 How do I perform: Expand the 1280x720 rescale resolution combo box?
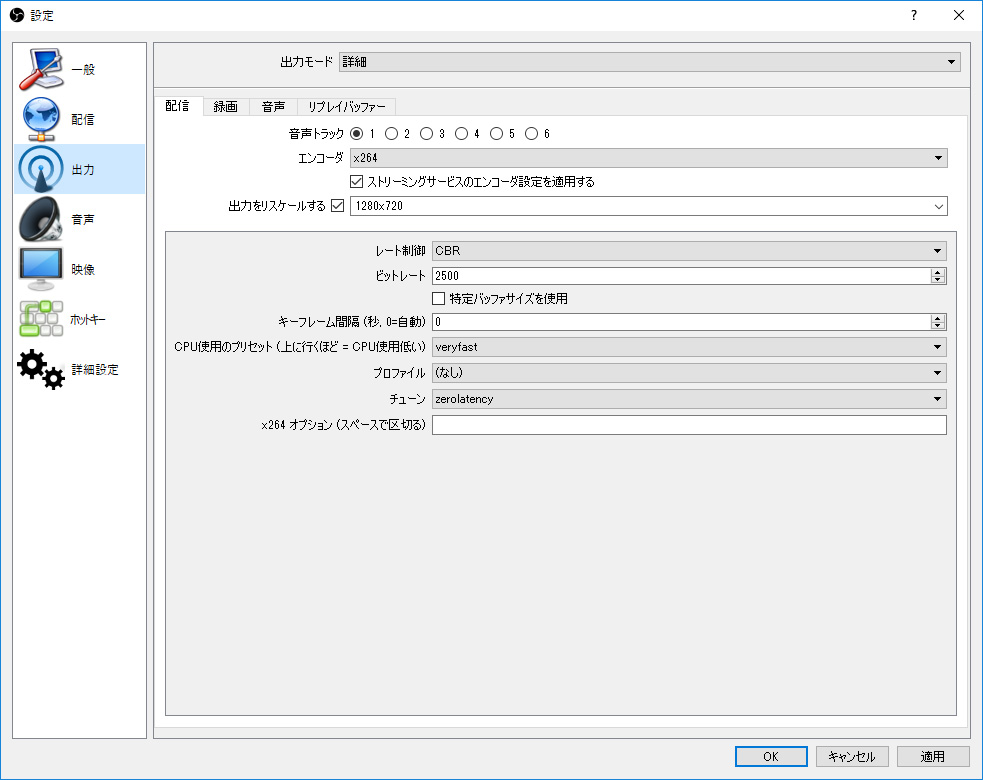click(649, 206)
